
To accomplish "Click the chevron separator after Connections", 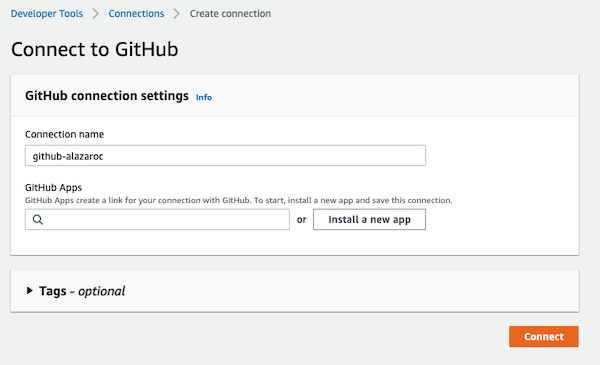I will [176, 14].
